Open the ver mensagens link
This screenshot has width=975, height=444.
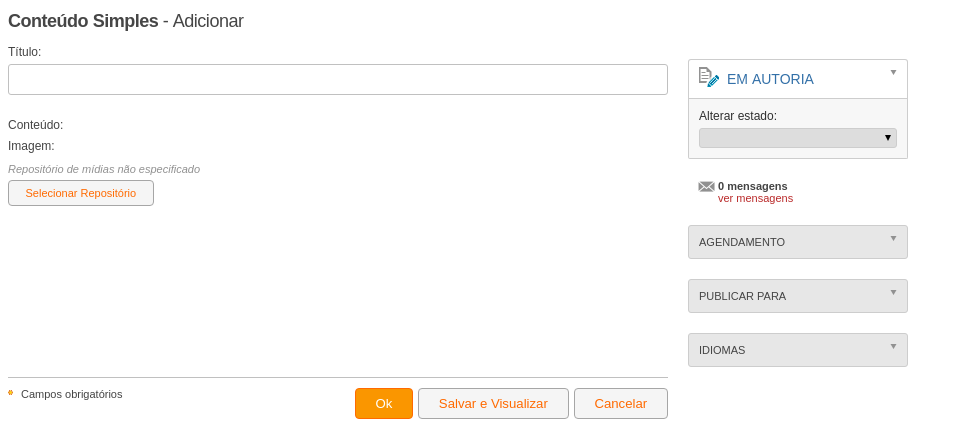pos(755,198)
